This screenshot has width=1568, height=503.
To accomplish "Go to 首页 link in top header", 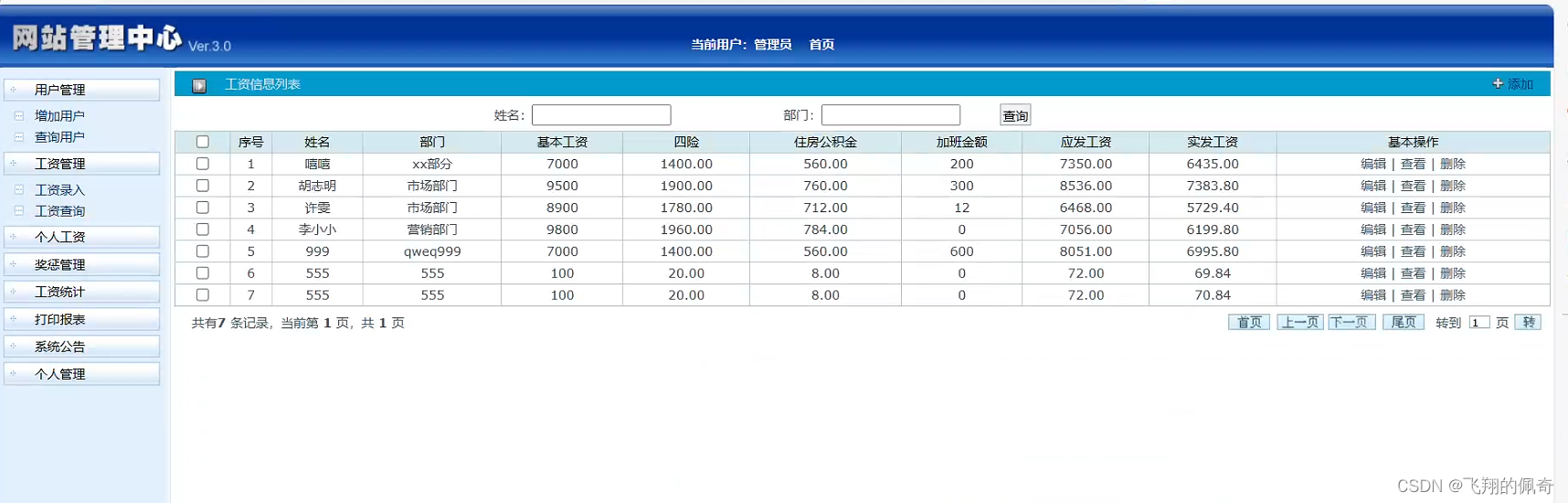I will point(821,44).
